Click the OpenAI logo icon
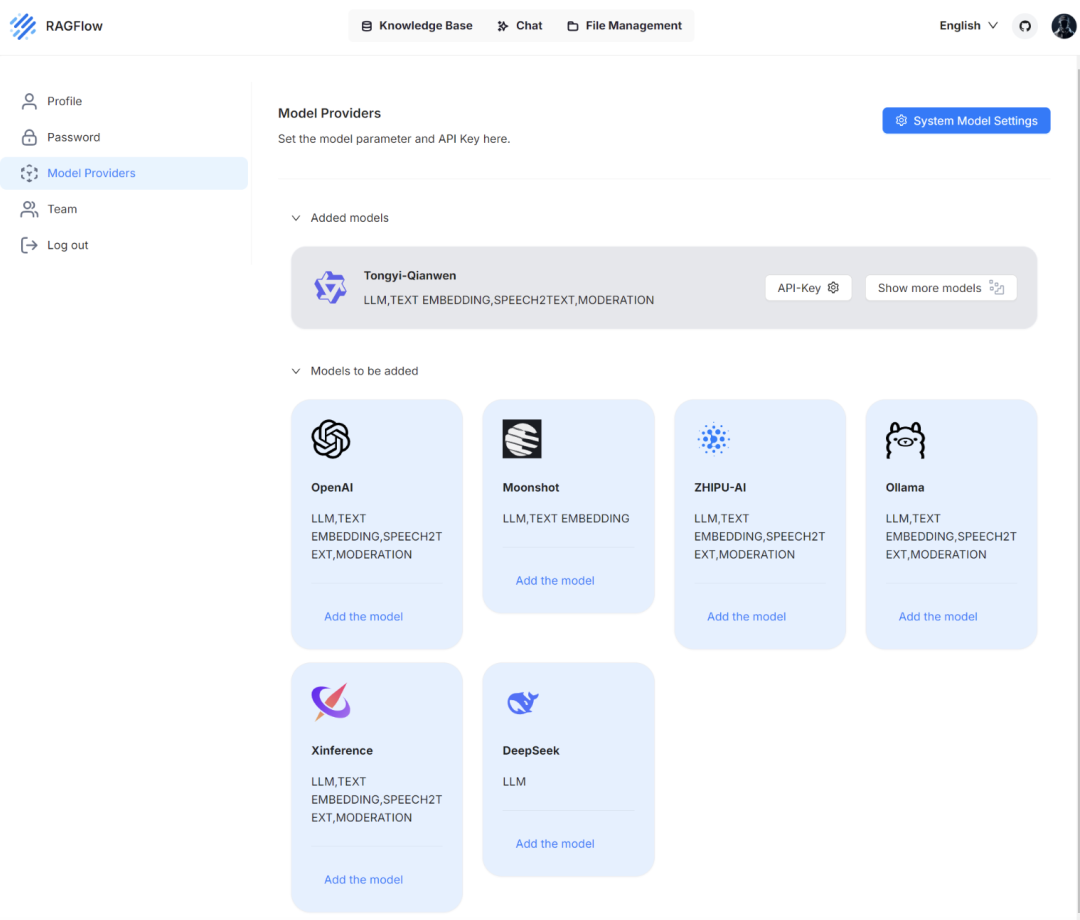The image size is (1080, 920). [331, 439]
